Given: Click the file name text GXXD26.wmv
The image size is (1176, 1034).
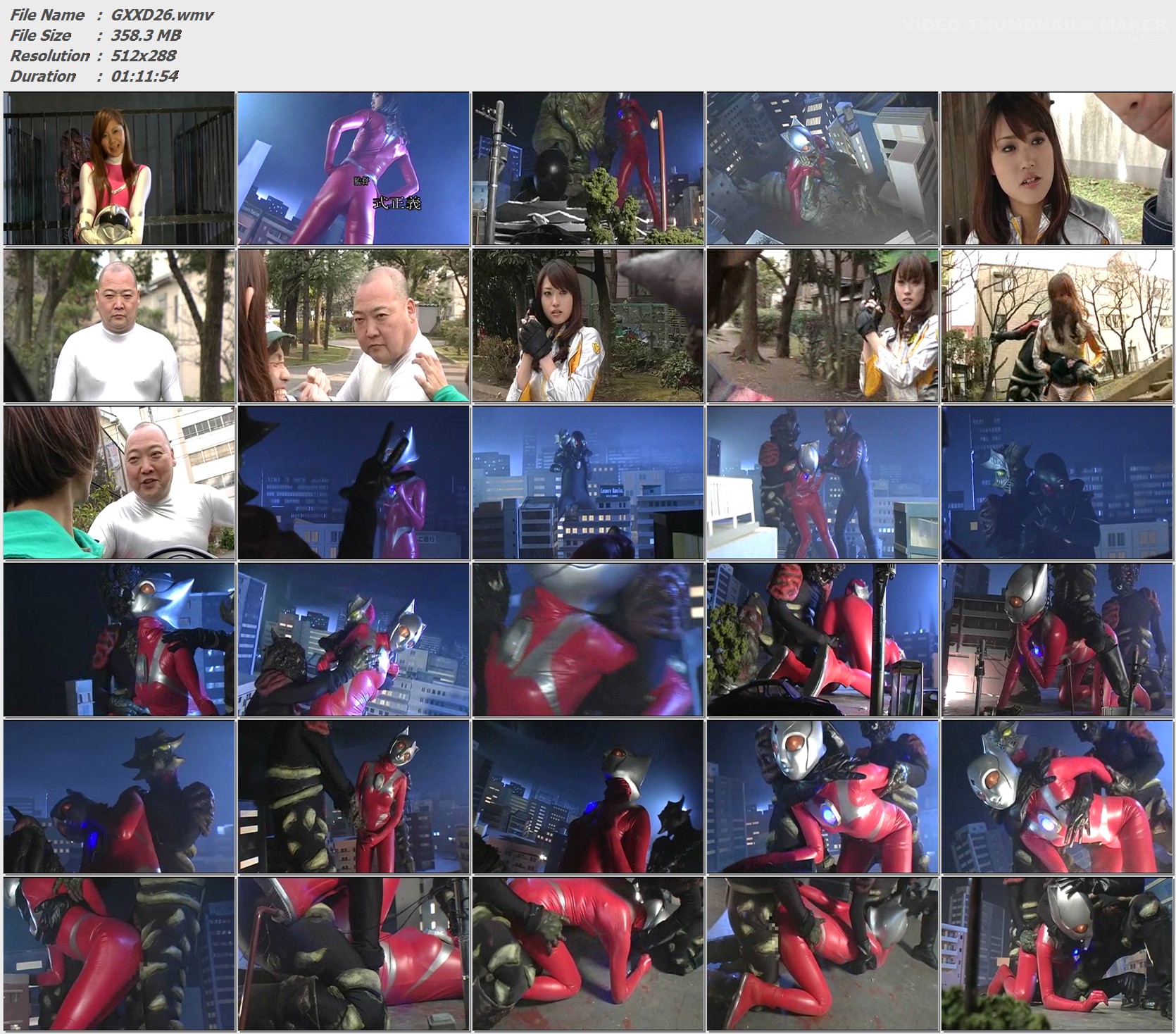Looking at the screenshot, I should point(162,15).
